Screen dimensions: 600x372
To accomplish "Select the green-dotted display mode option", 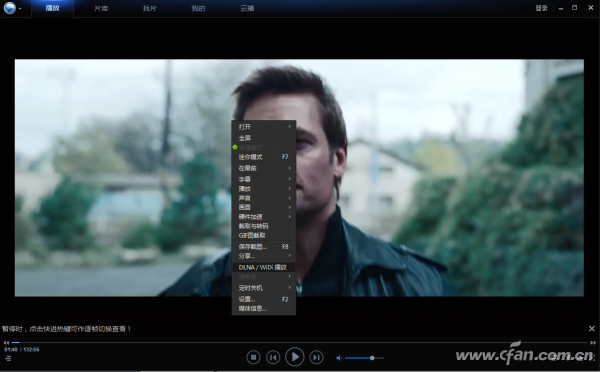I will coord(264,147).
